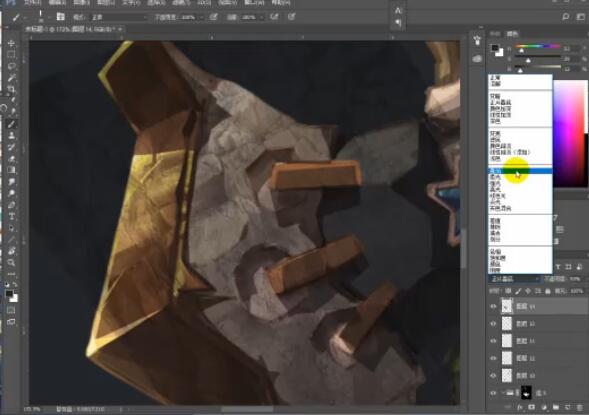
Task: Swap foreground and background colors
Action: [15, 285]
